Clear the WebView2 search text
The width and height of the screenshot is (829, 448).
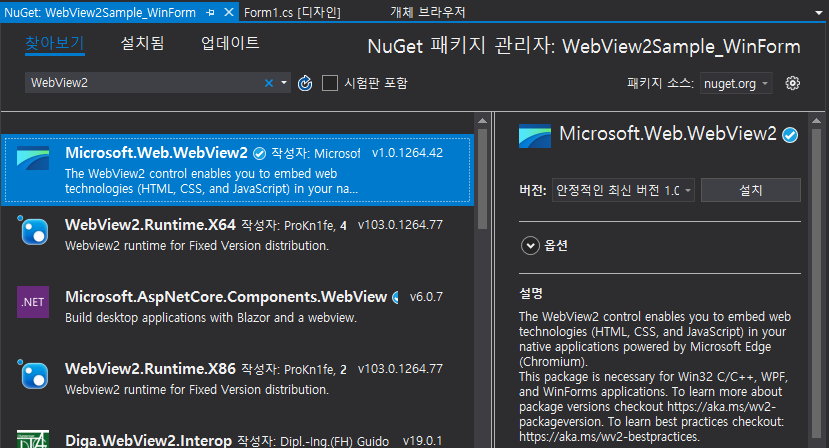pos(269,83)
